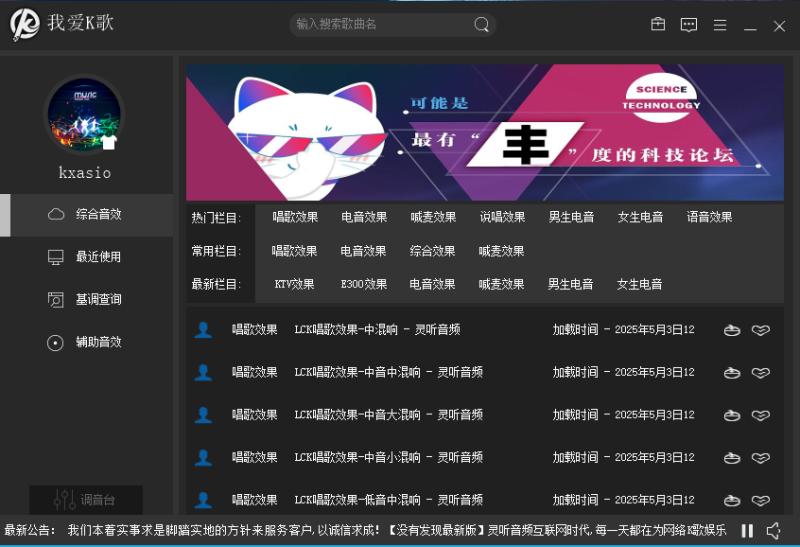Screen dimensions: 800x547
Task: Click the kxasio avatar picture
Action: tap(84, 115)
